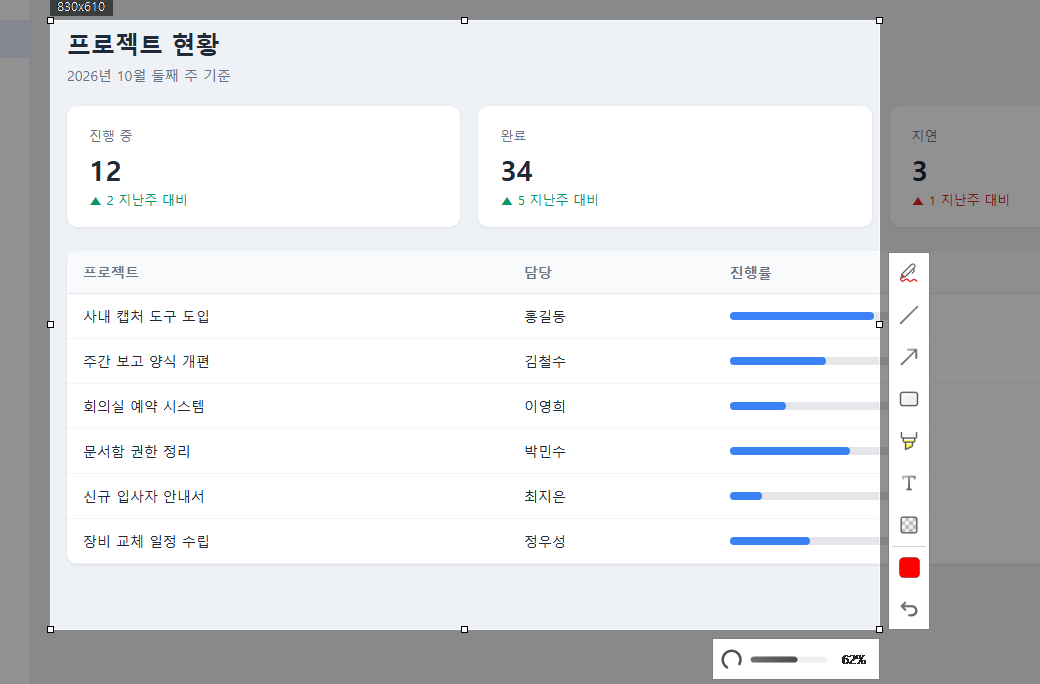
Task: Click the number 34 in 완료 card
Action: [x=517, y=171]
